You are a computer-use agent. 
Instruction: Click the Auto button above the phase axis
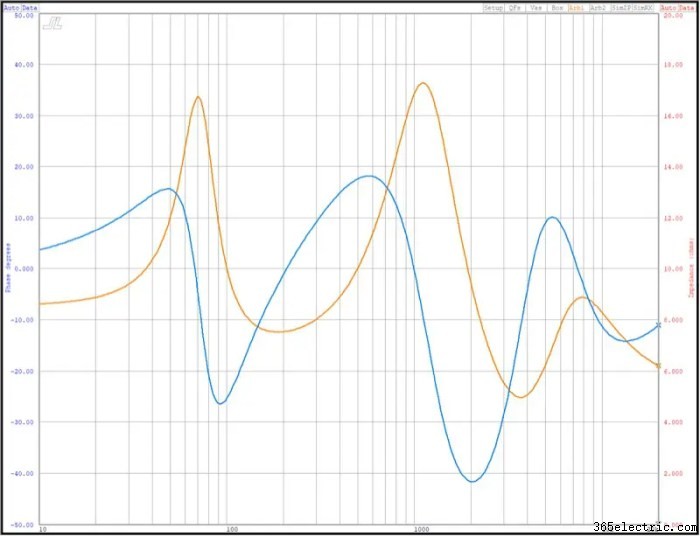11,8
